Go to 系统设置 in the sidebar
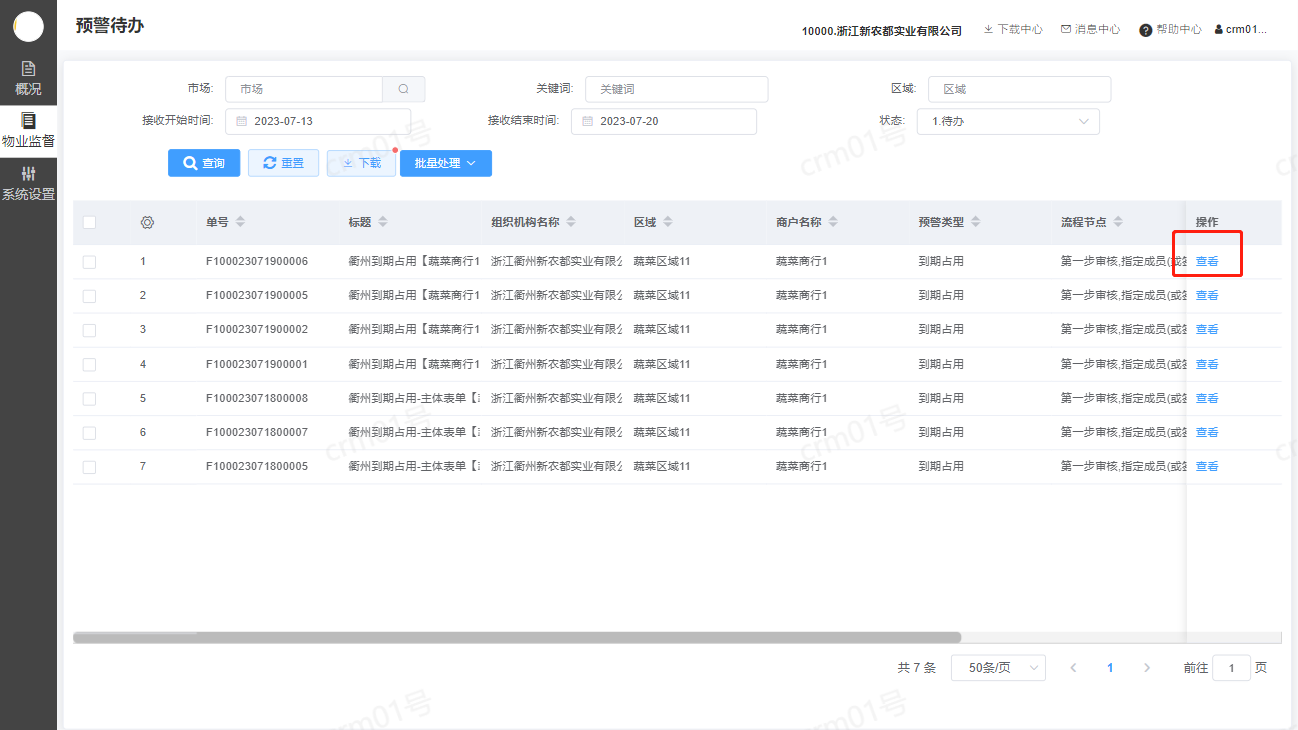This screenshot has width=1298, height=730. click(28, 184)
